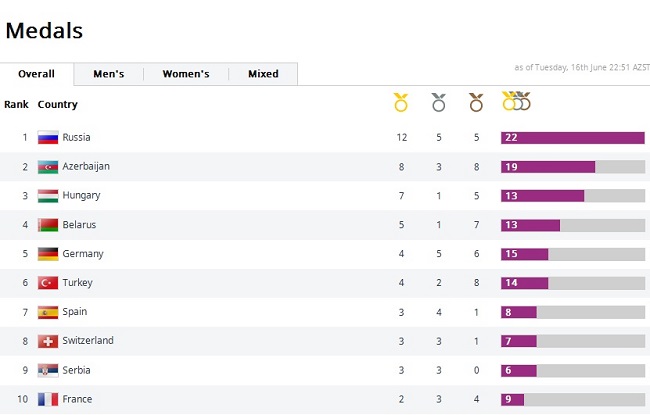Click the Belarus flag icon

(48, 225)
